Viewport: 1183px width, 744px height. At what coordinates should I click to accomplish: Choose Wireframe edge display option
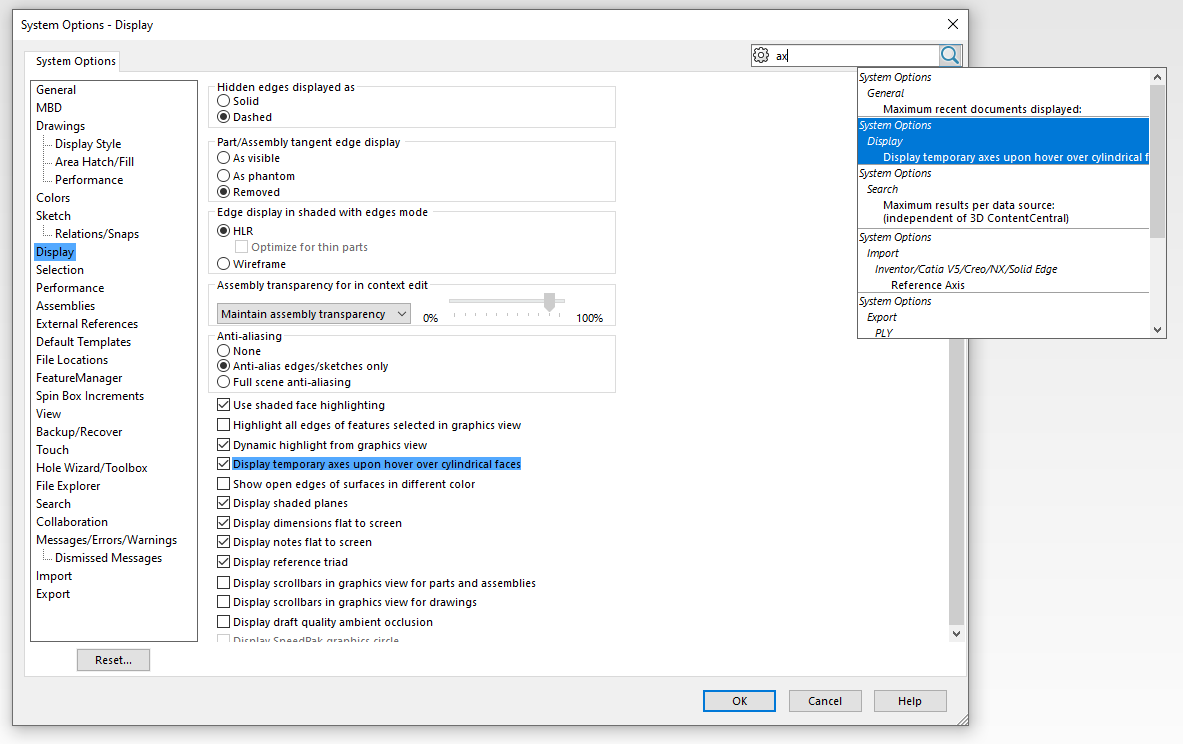[224, 264]
